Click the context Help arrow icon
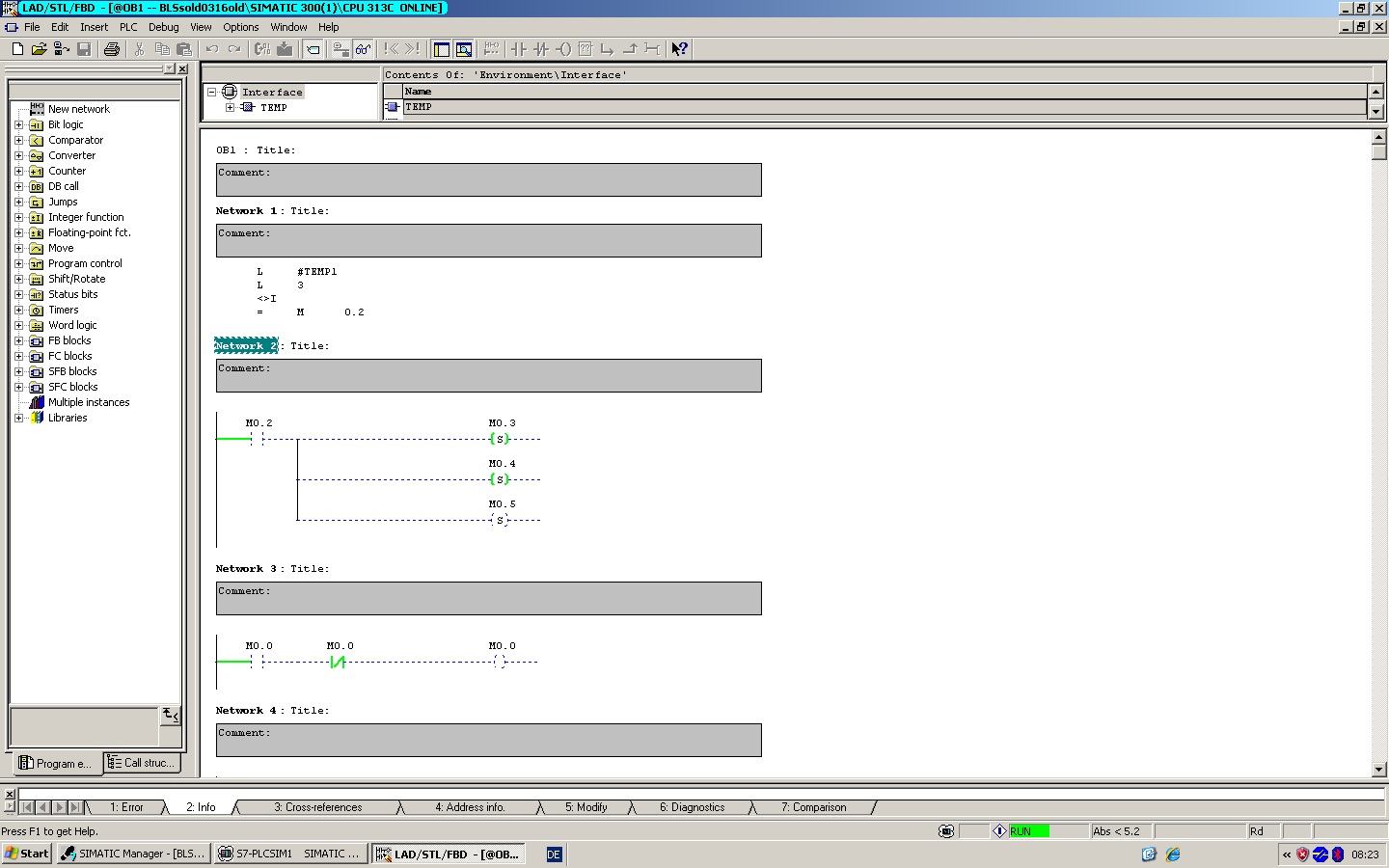 tap(680, 49)
